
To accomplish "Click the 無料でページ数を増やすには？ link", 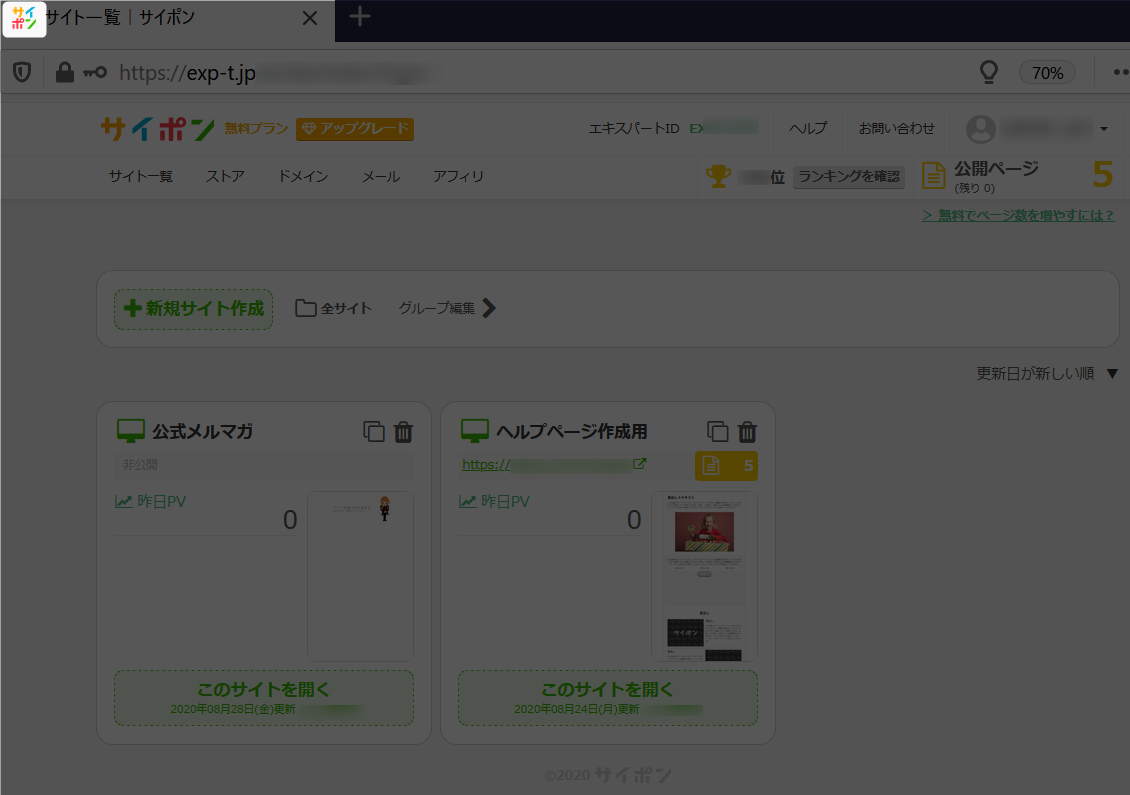I will click(x=1018, y=216).
